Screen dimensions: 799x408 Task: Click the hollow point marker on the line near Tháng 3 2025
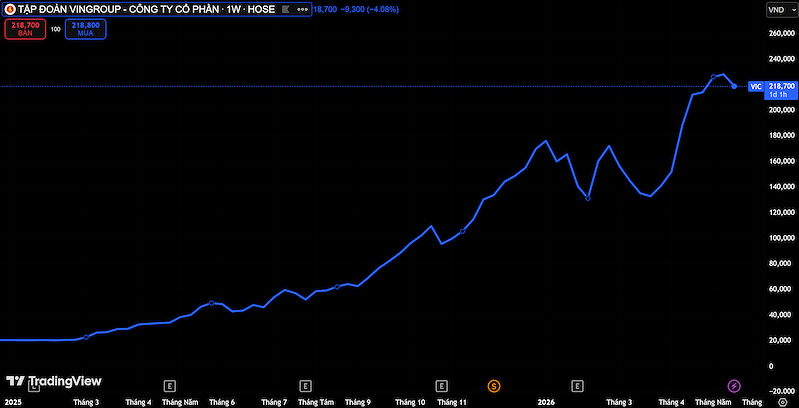[x=86, y=337]
